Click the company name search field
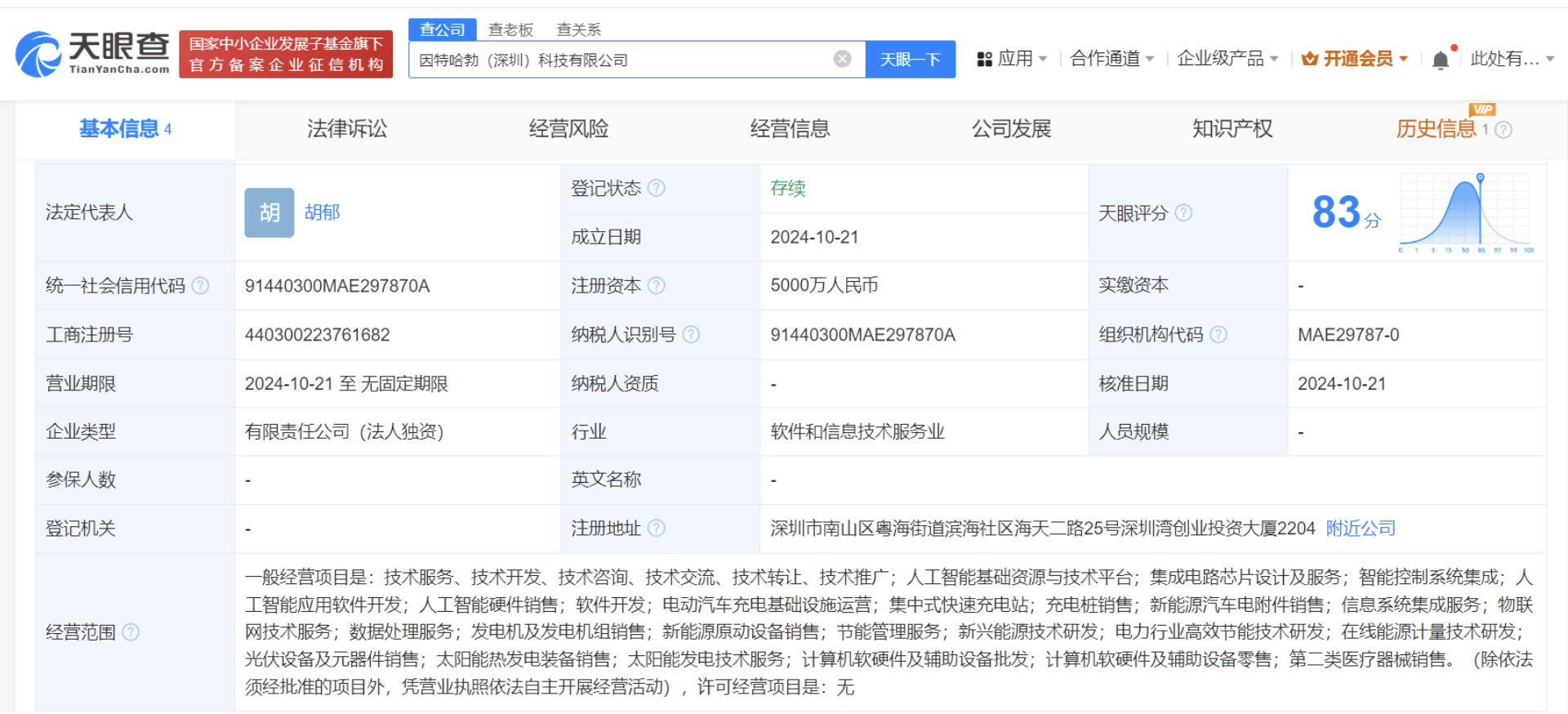This screenshot has height=714, width=1568. tap(621, 60)
